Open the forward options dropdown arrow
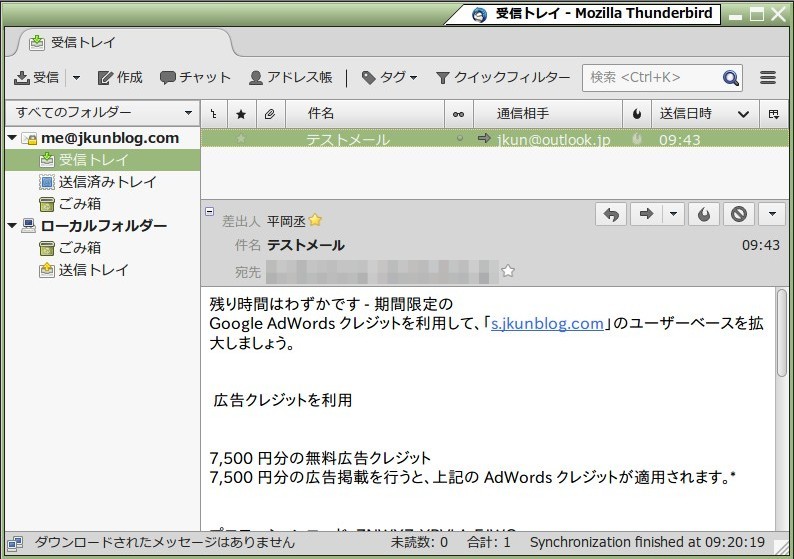 [673, 214]
